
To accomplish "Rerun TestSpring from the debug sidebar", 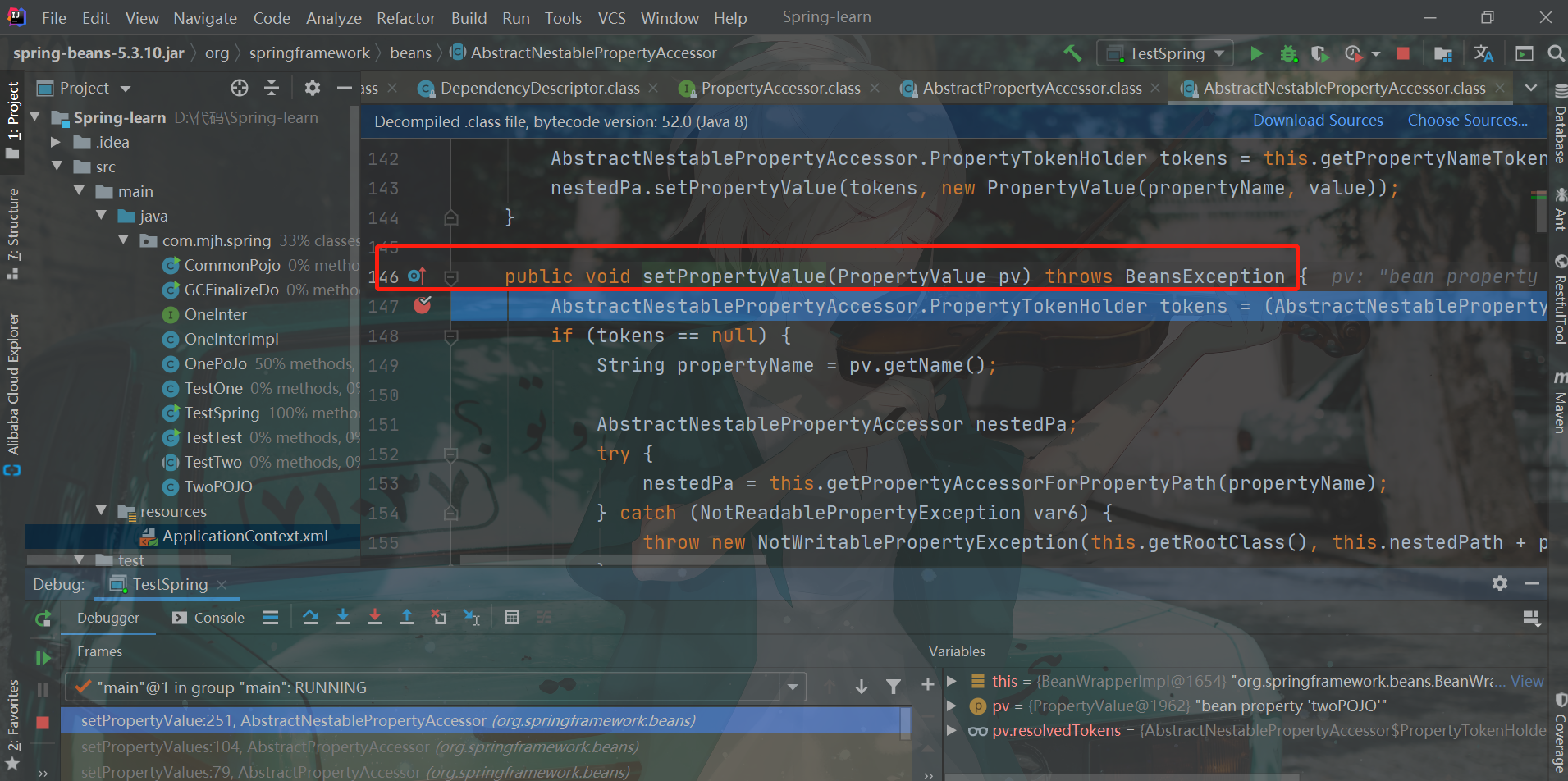I will 43,619.
